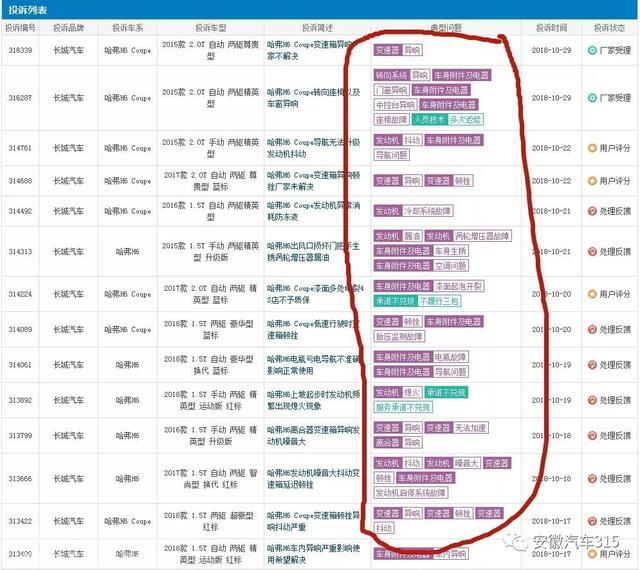Select the 投诉状态 column header
This screenshot has width=640, height=570.
[609, 28]
